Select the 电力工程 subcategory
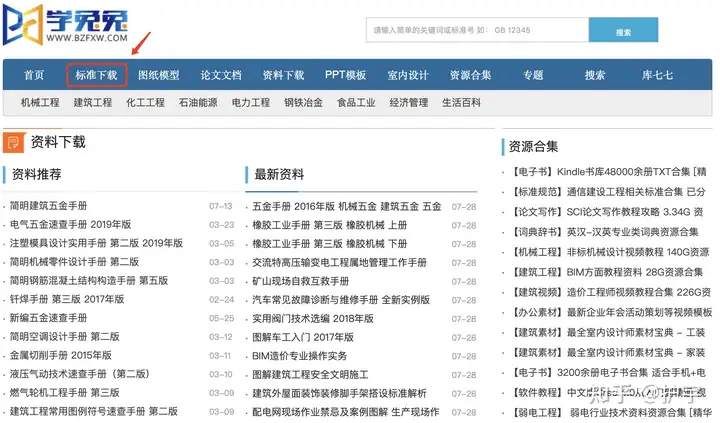The height and width of the screenshot is (423, 720). [x=251, y=102]
